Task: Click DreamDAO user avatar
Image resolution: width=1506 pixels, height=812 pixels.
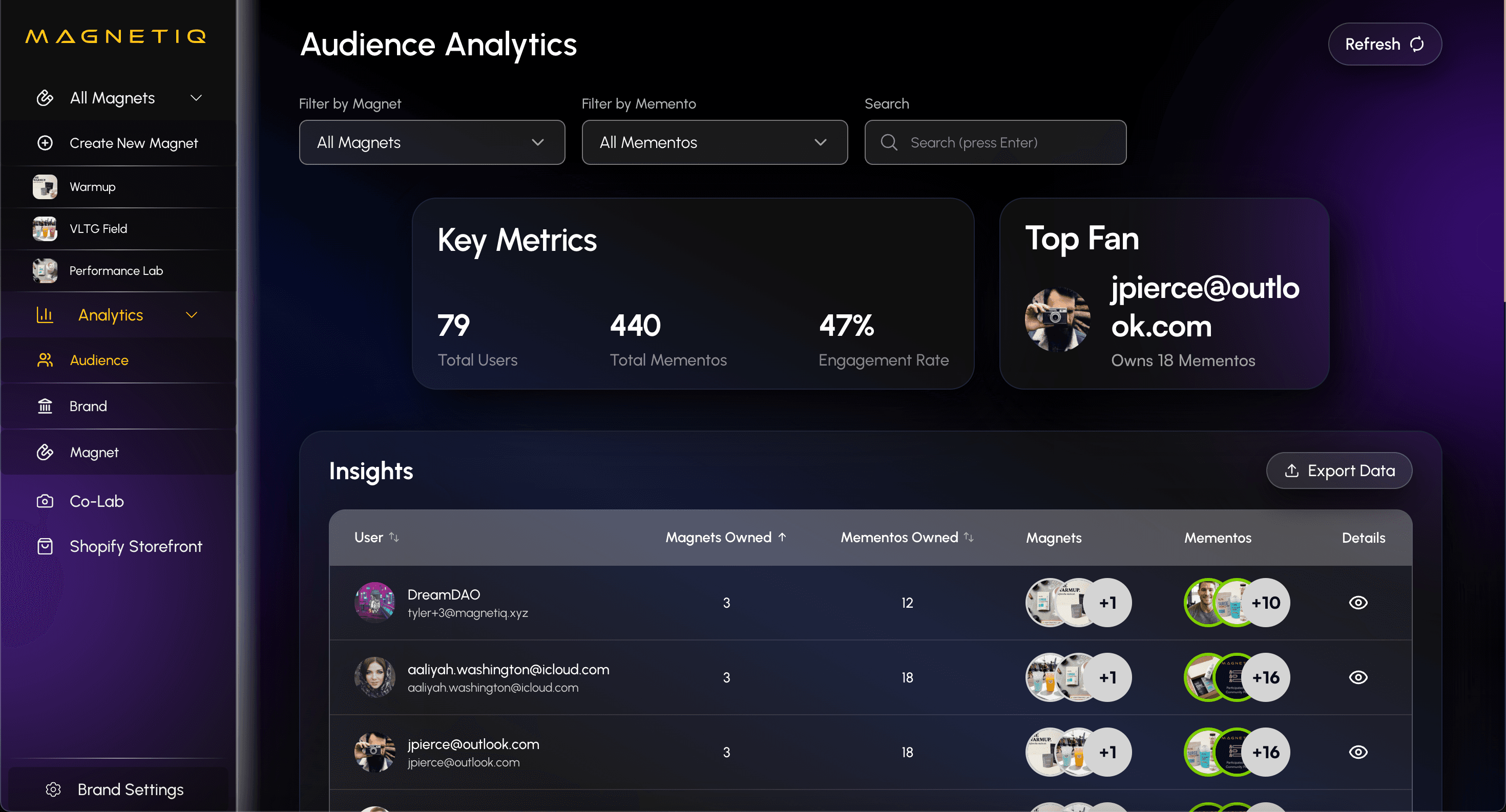Action: coord(375,603)
